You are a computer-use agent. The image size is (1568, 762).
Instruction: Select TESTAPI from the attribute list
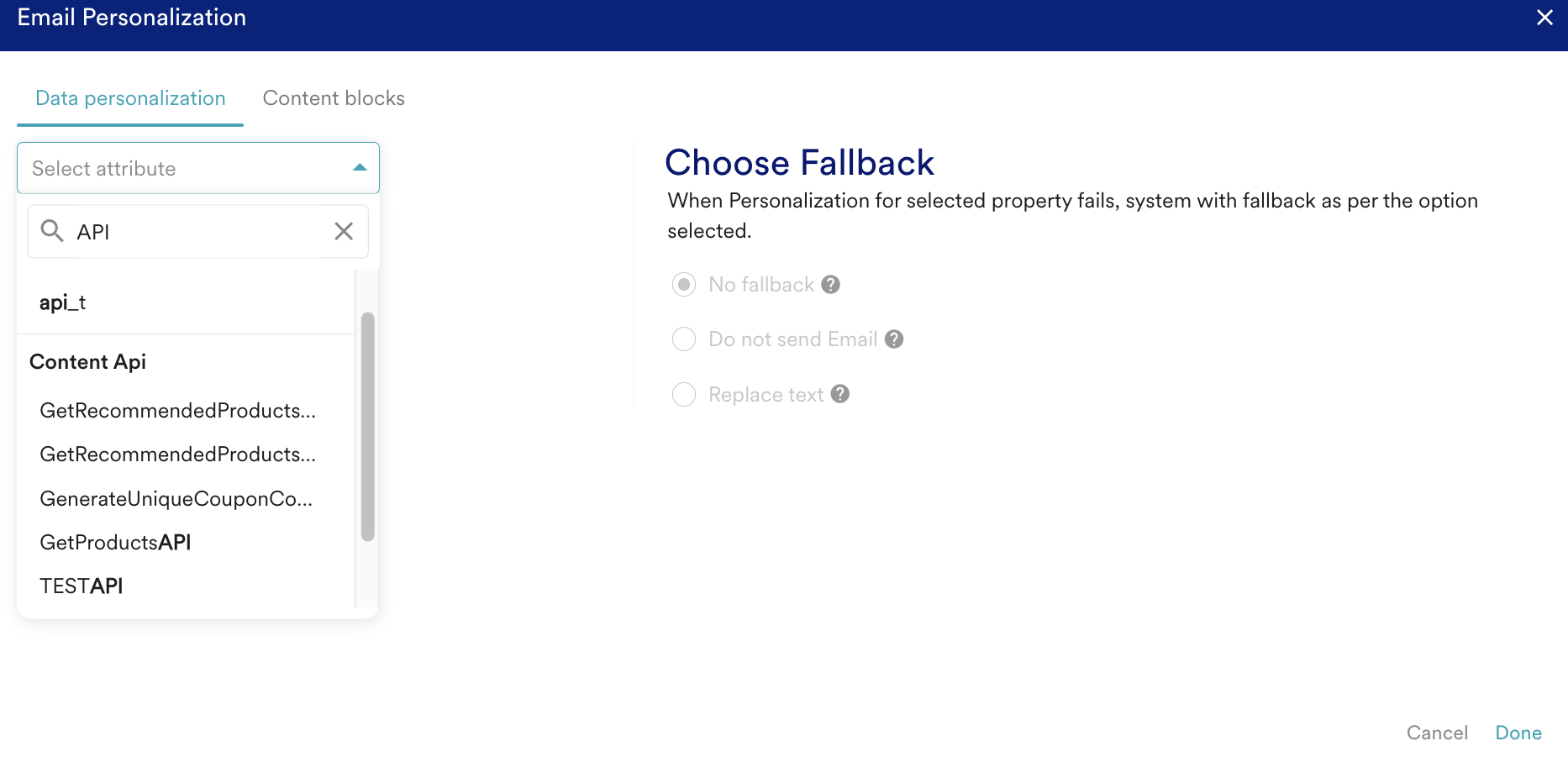(x=82, y=586)
